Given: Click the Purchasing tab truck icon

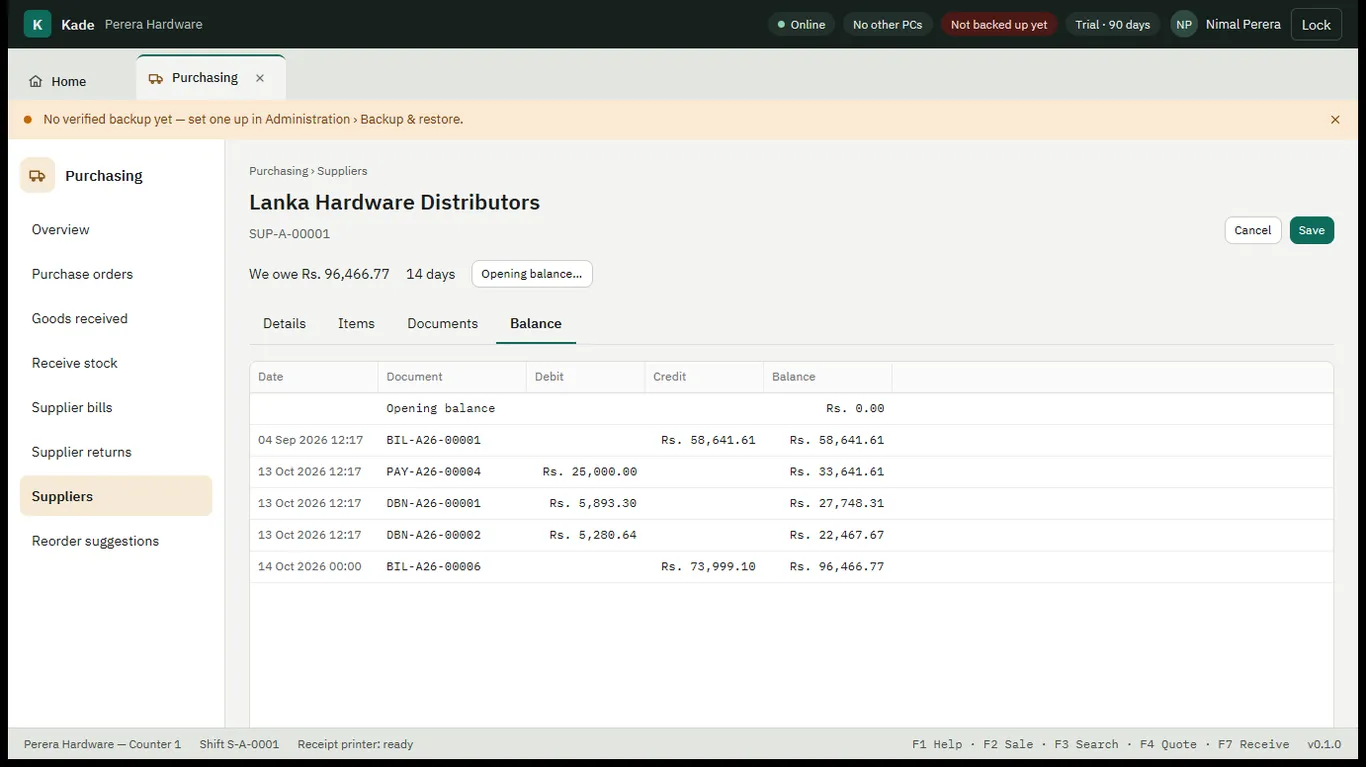Looking at the screenshot, I should pos(155,78).
